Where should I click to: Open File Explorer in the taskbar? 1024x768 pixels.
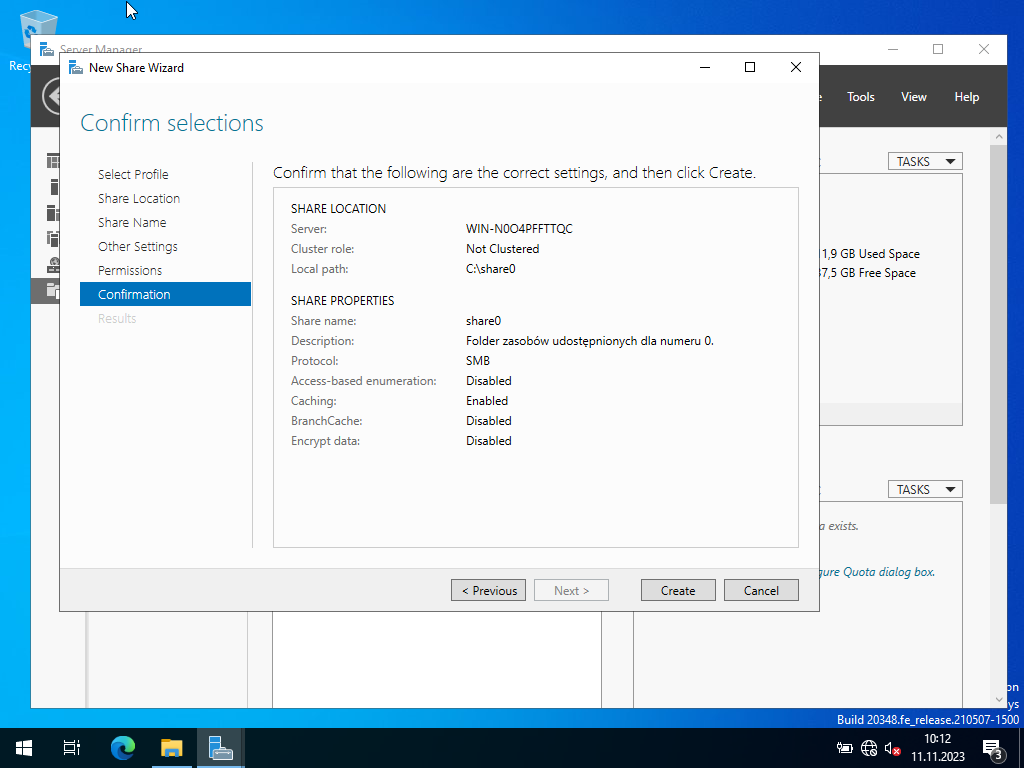point(172,748)
